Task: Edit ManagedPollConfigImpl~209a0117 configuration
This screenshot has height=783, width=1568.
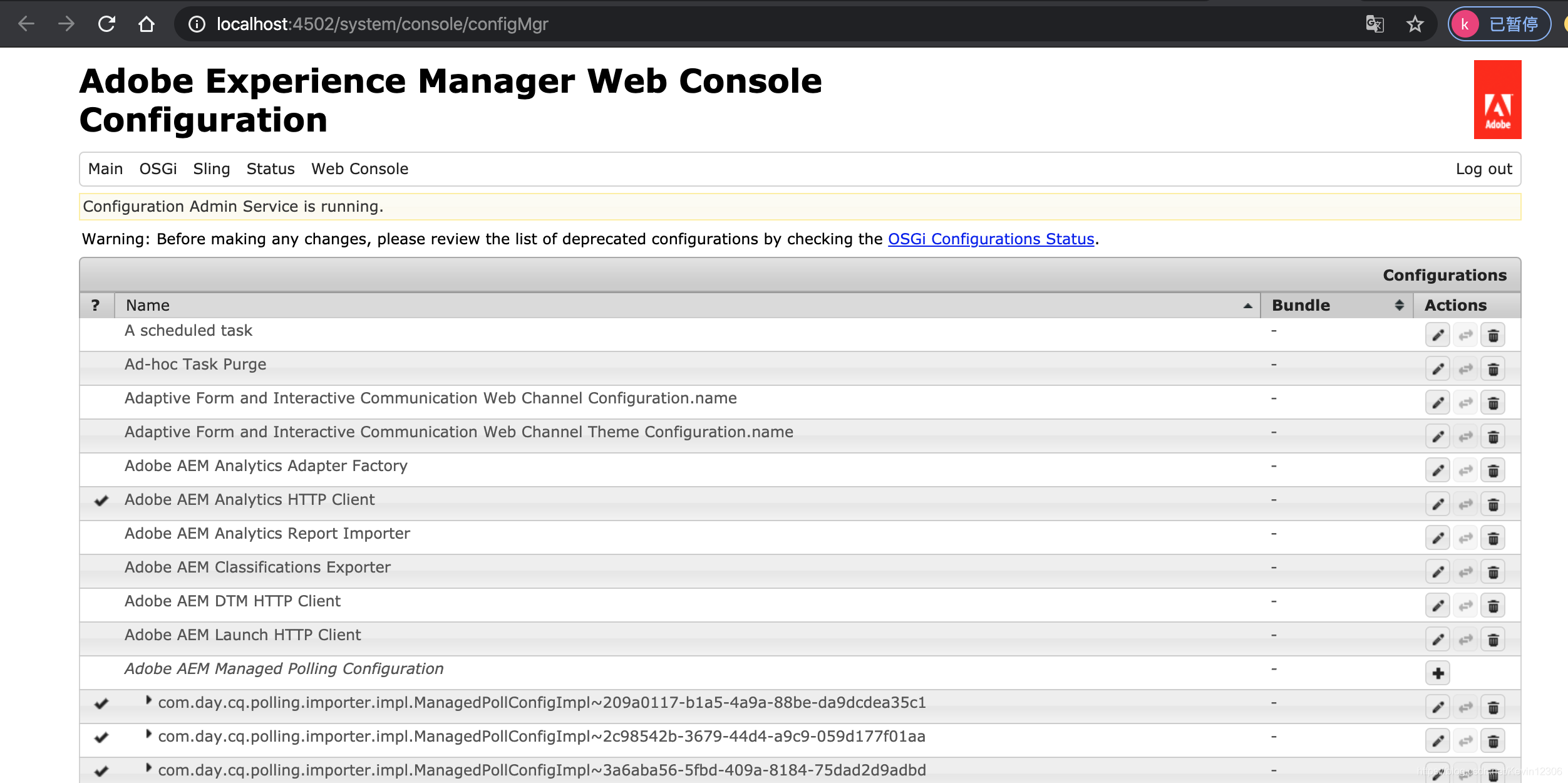Action: pos(1438,707)
